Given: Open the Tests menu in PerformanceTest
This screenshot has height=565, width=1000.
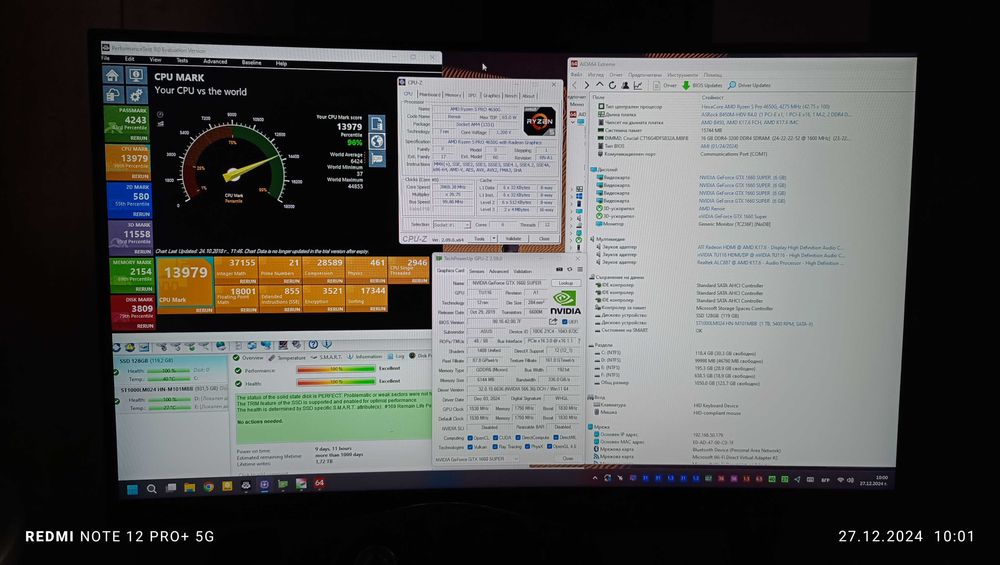Looking at the screenshot, I should 182,61.
